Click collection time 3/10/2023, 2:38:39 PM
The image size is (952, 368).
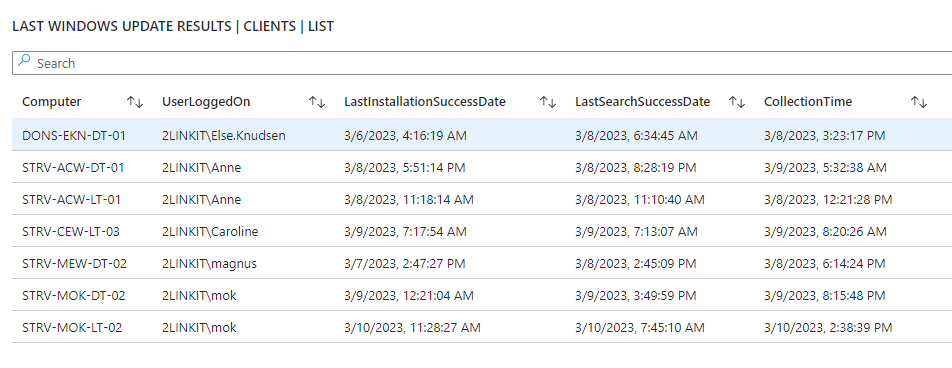pyautogui.click(x=828, y=329)
